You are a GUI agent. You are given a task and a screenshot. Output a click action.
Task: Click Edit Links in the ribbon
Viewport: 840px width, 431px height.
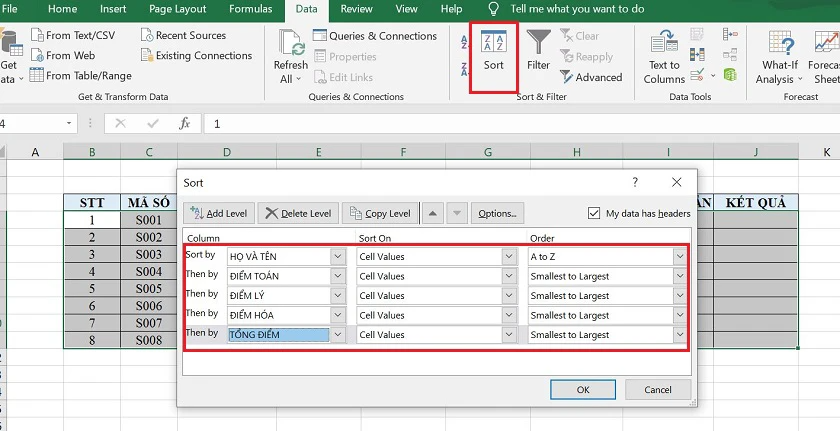click(x=343, y=77)
